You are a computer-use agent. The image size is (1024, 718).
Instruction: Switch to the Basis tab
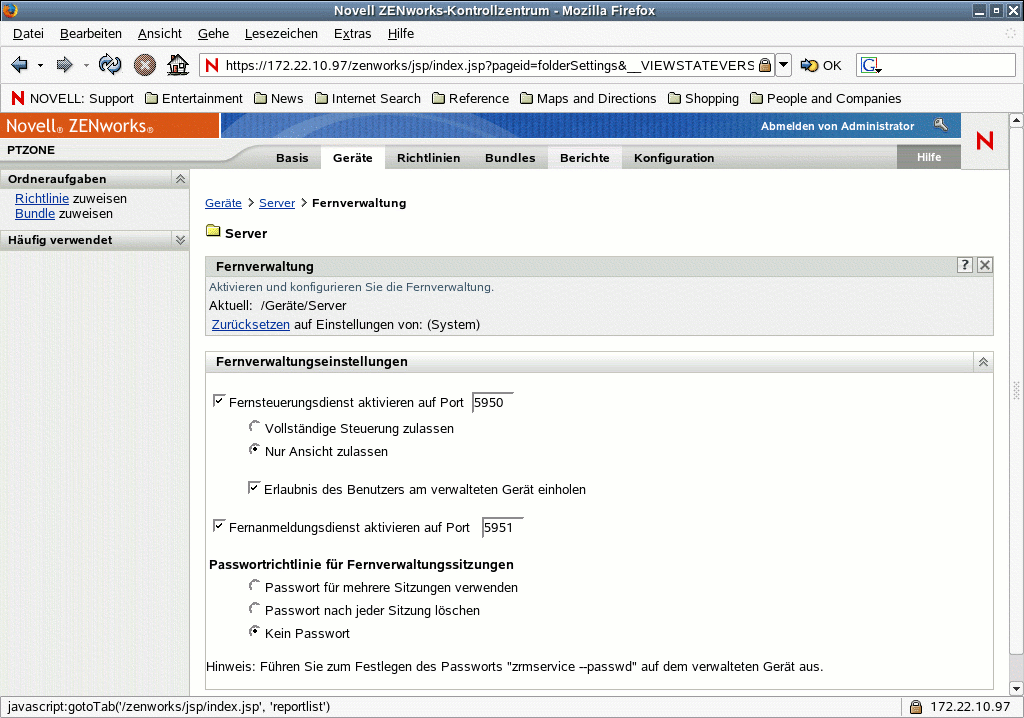click(292, 158)
